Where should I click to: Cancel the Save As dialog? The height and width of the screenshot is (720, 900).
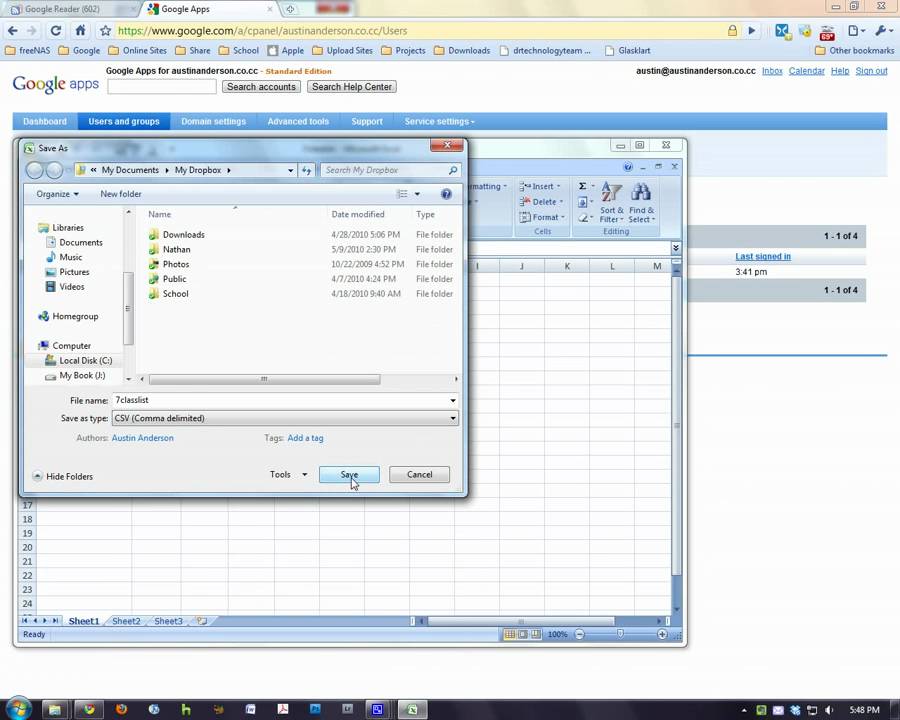pos(419,474)
